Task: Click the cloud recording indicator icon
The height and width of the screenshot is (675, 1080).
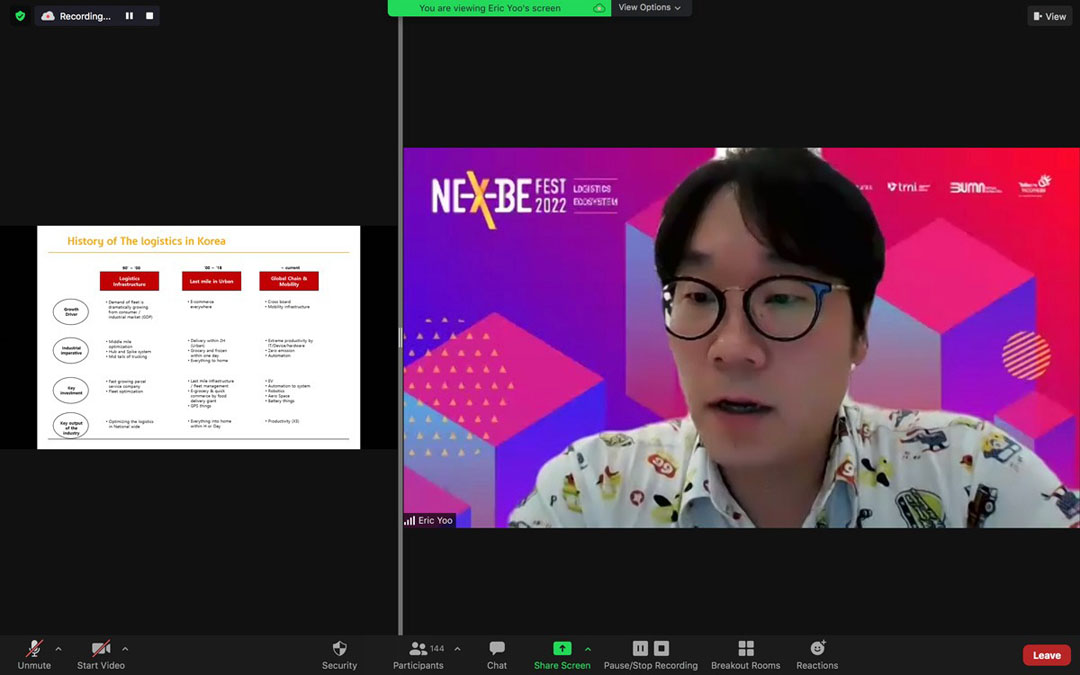Action: coord(48,16)
